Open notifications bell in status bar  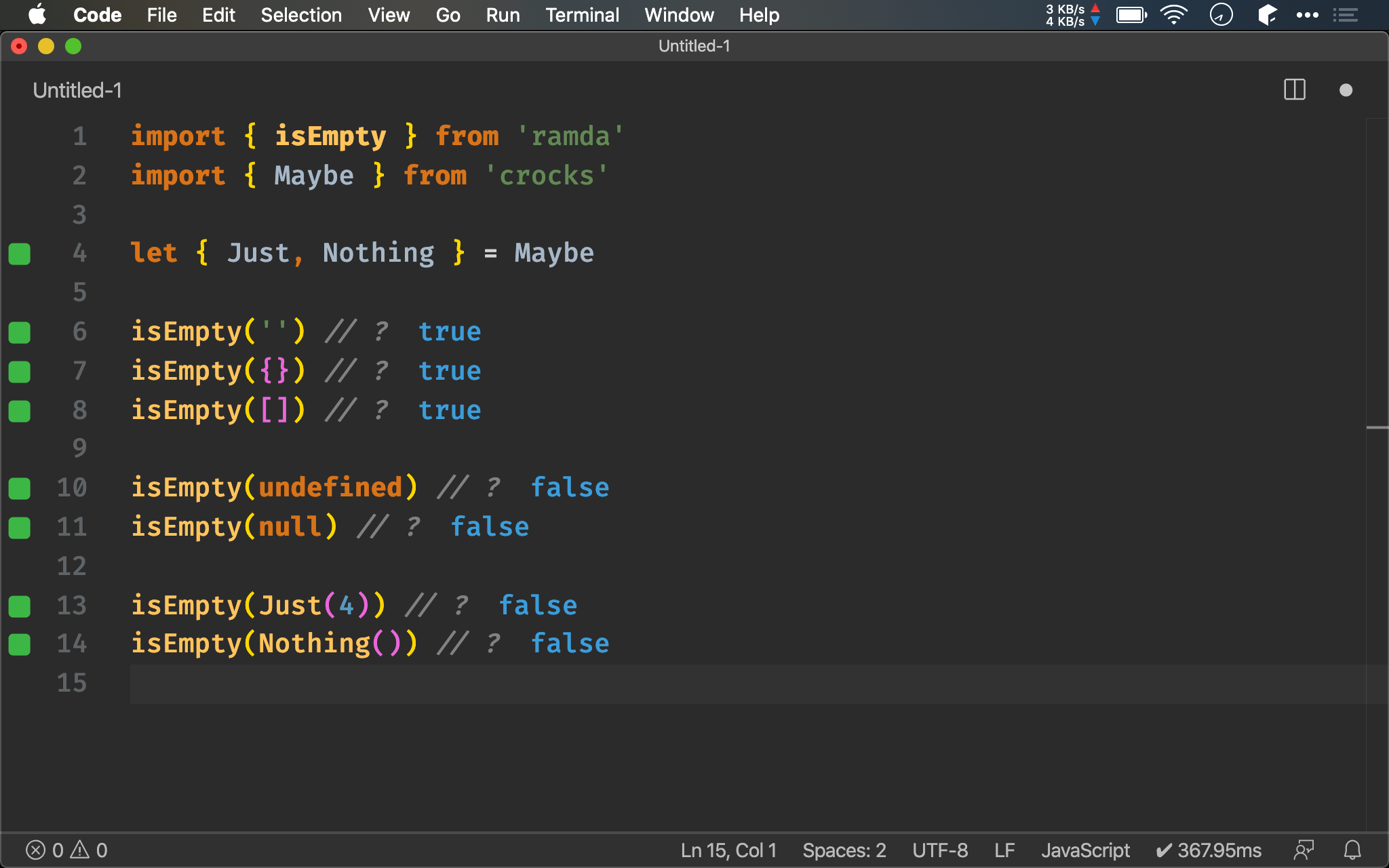point(1352,850)
